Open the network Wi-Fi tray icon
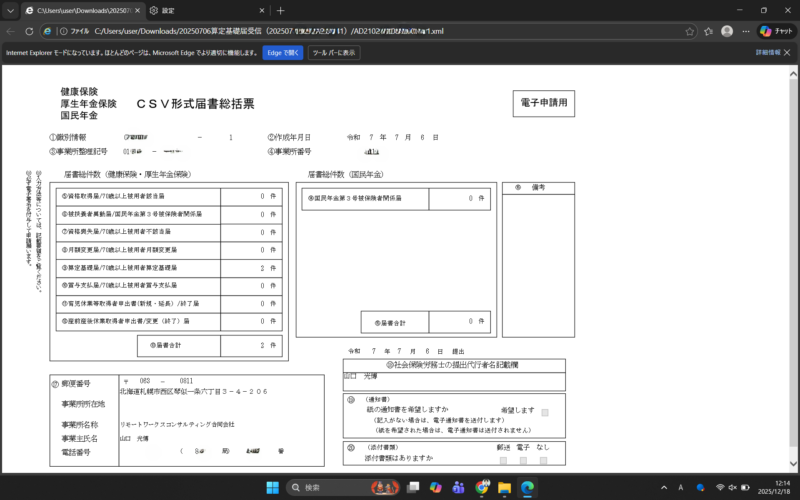This screenshot has height=500, width=800. point(720,488)
